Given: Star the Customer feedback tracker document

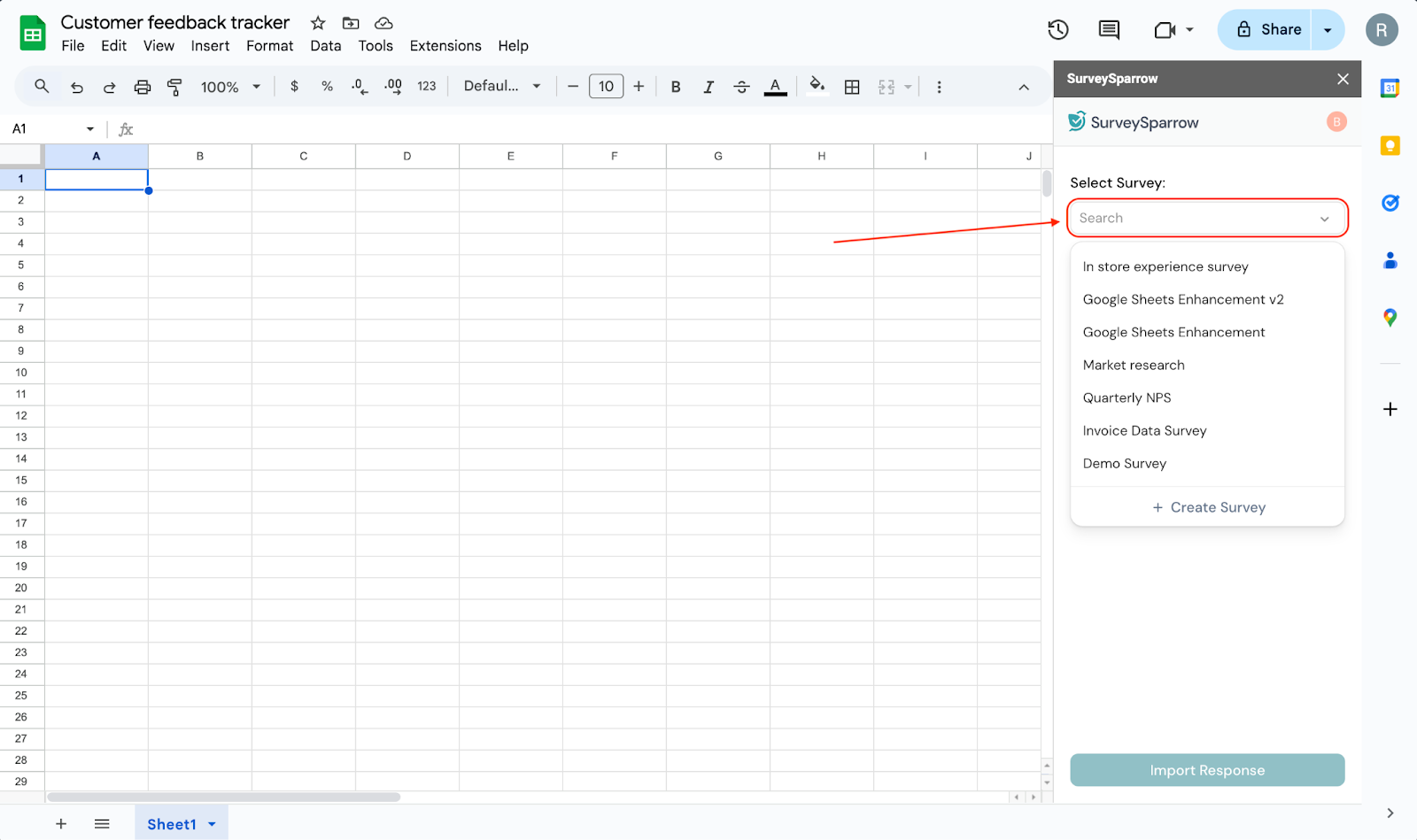Looking at the screenshot, I should [x=318, y=23].
